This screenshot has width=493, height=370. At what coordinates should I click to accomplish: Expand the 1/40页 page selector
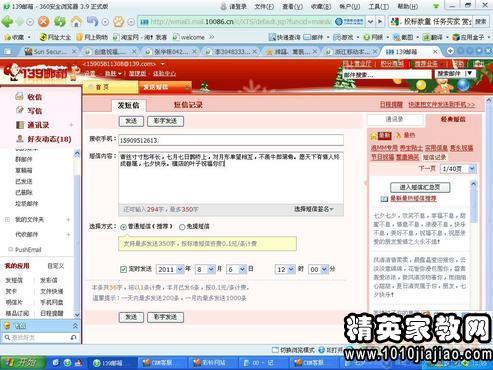click(458, 169)
